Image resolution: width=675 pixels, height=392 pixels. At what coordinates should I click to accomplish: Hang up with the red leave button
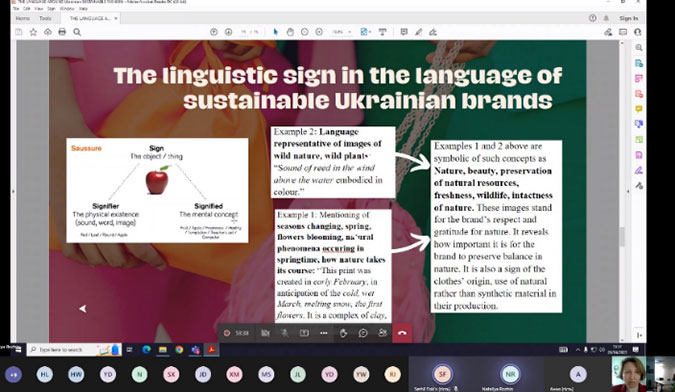402,333
